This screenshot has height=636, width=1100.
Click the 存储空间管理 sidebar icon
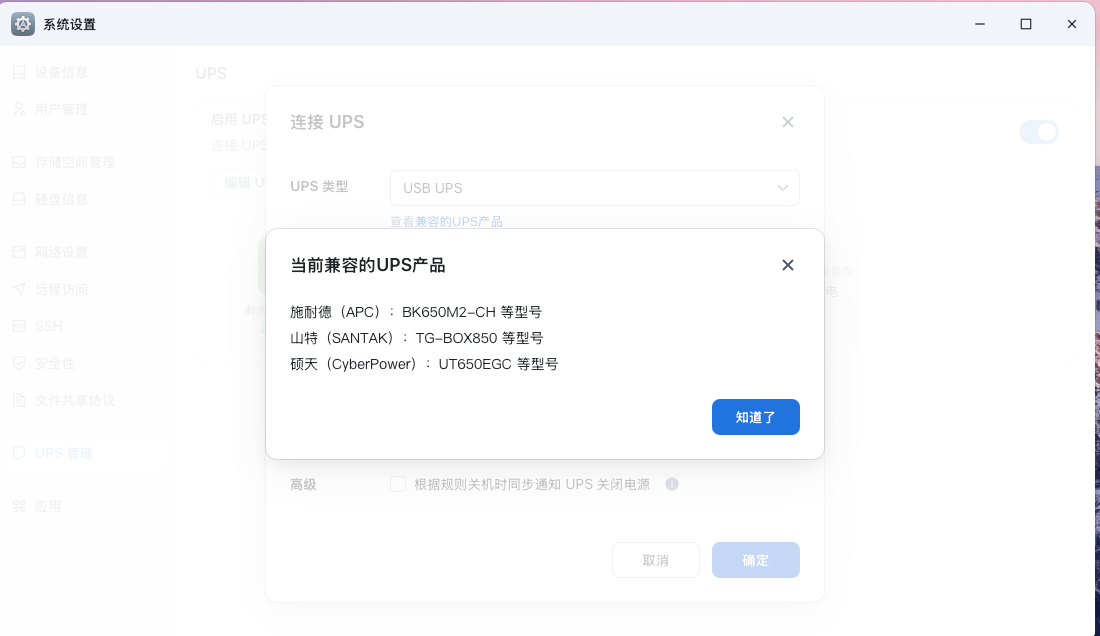(19, 163)
